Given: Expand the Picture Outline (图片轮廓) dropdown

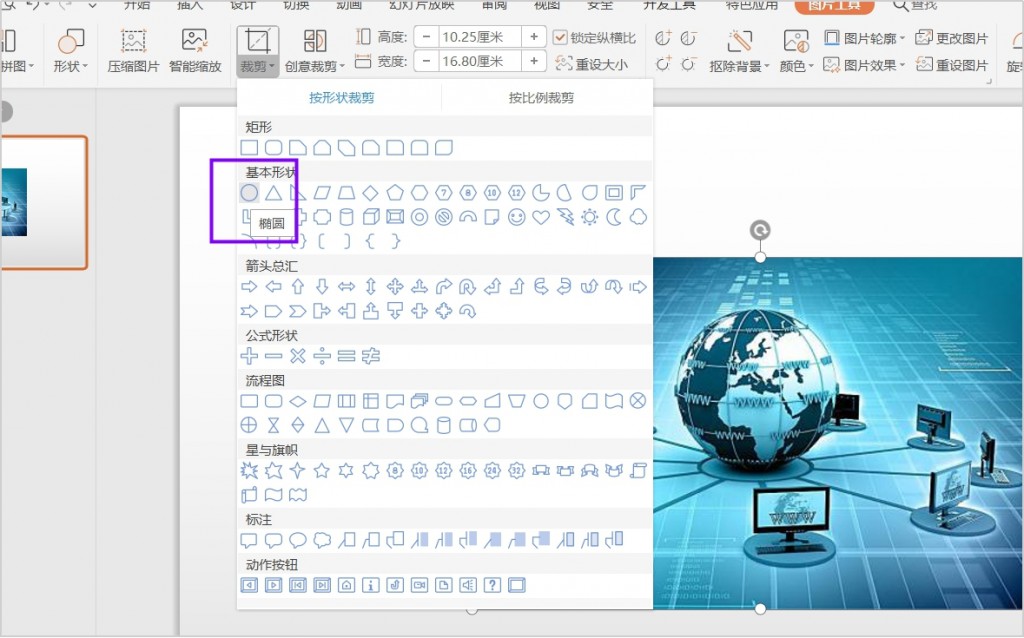Looking at the screenshot, I should tap(864, 38).
